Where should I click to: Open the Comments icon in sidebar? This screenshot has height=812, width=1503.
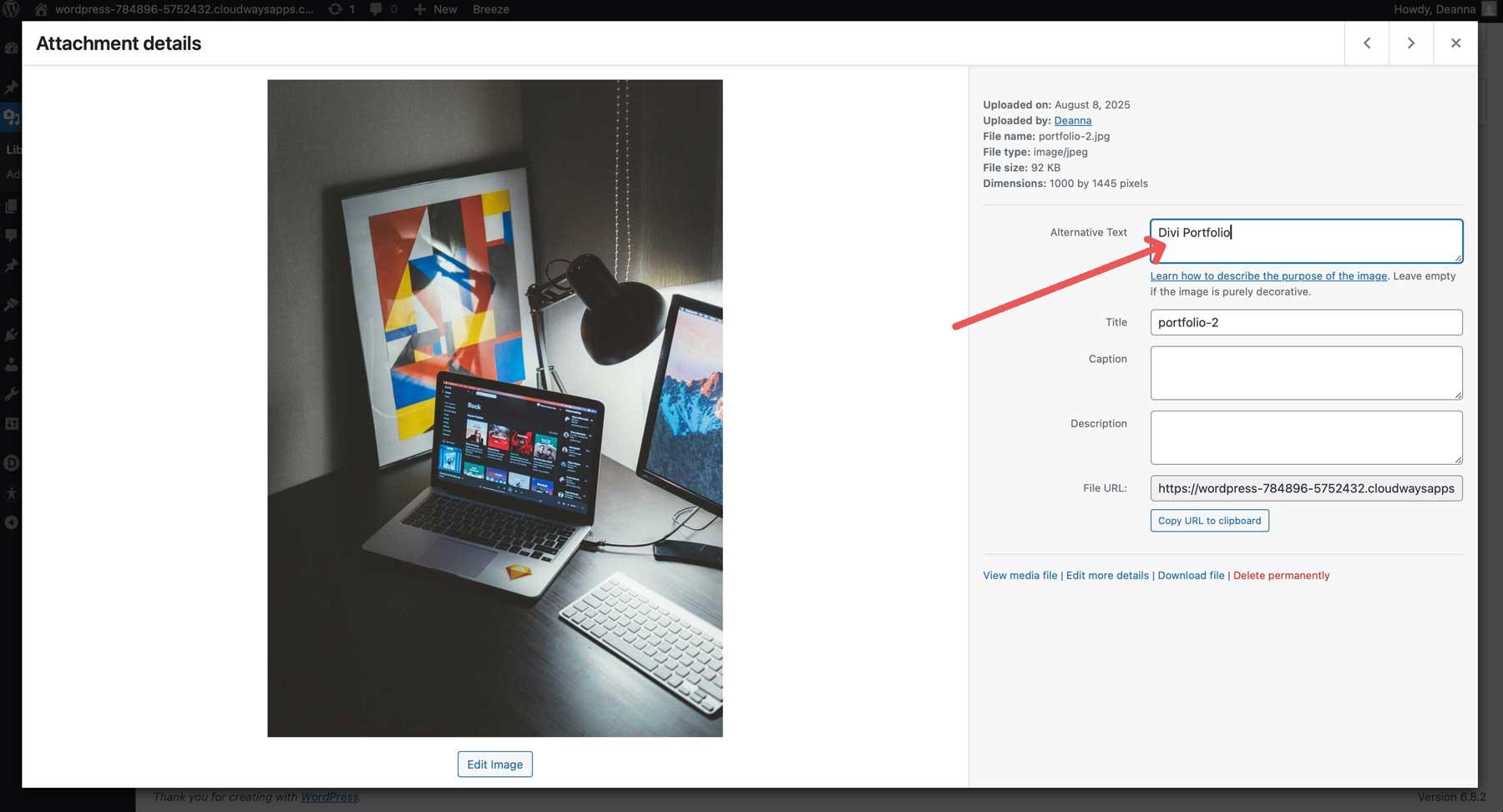(12, 236)
